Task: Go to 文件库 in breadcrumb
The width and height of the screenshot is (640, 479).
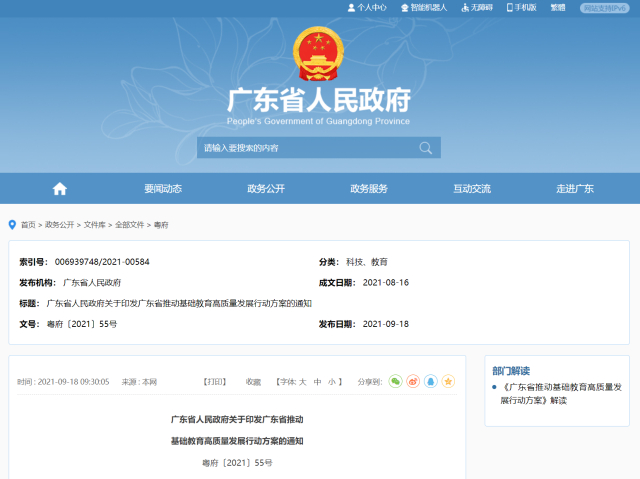Action: click(x=95, y=225)
